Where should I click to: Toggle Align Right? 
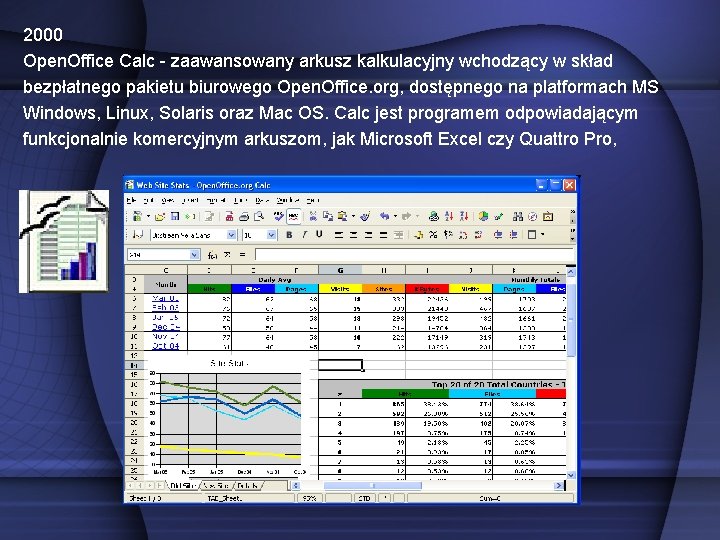(x=368, y=235)
